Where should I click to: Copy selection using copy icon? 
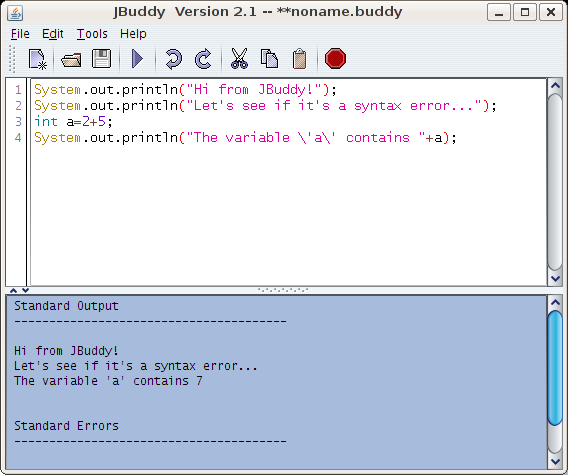click(269, 59)
